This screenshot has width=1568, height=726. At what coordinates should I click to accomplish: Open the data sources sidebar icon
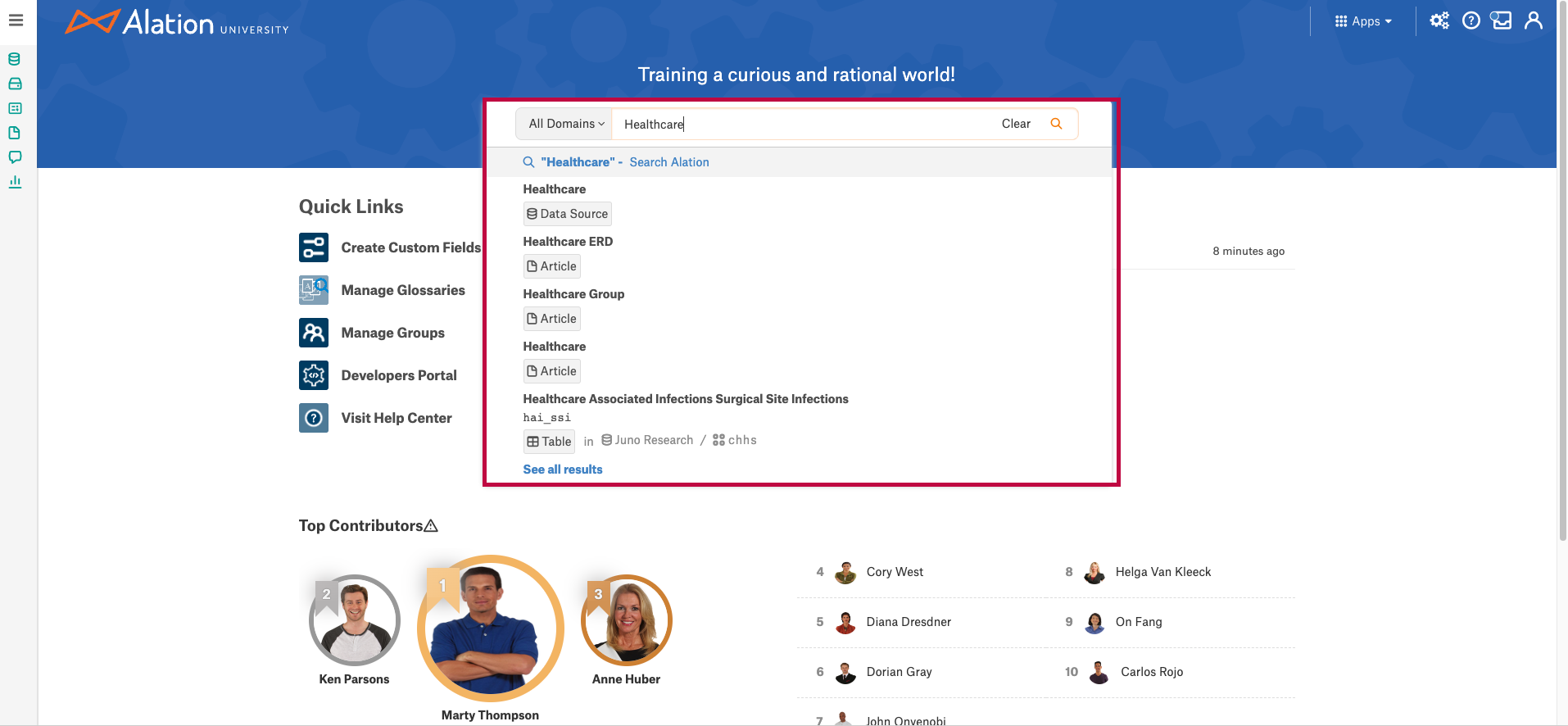[x=15, y=59]
